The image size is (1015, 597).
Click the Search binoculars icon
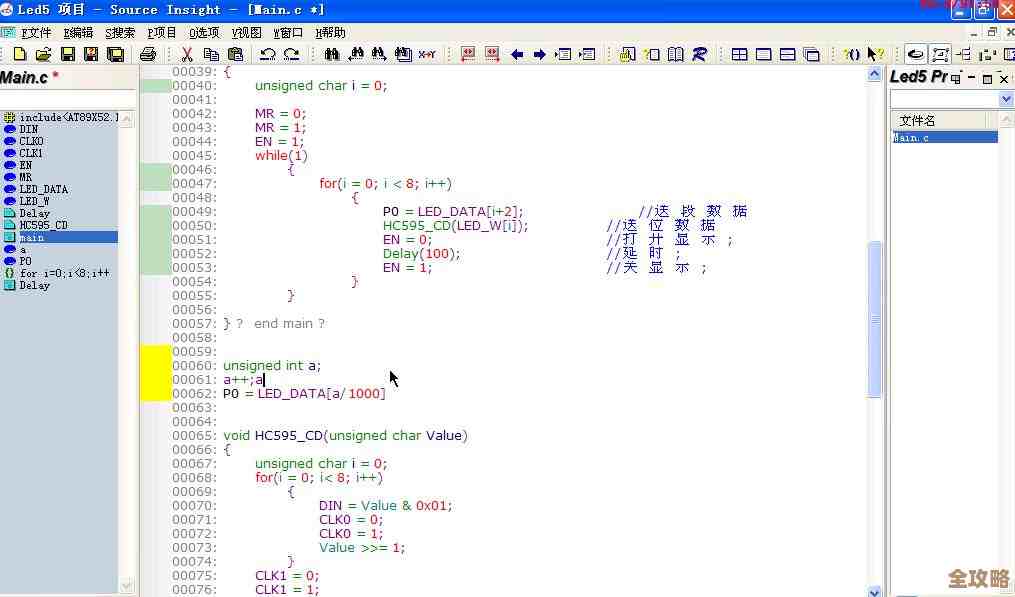pyautogui.click(x=331, y=54)
